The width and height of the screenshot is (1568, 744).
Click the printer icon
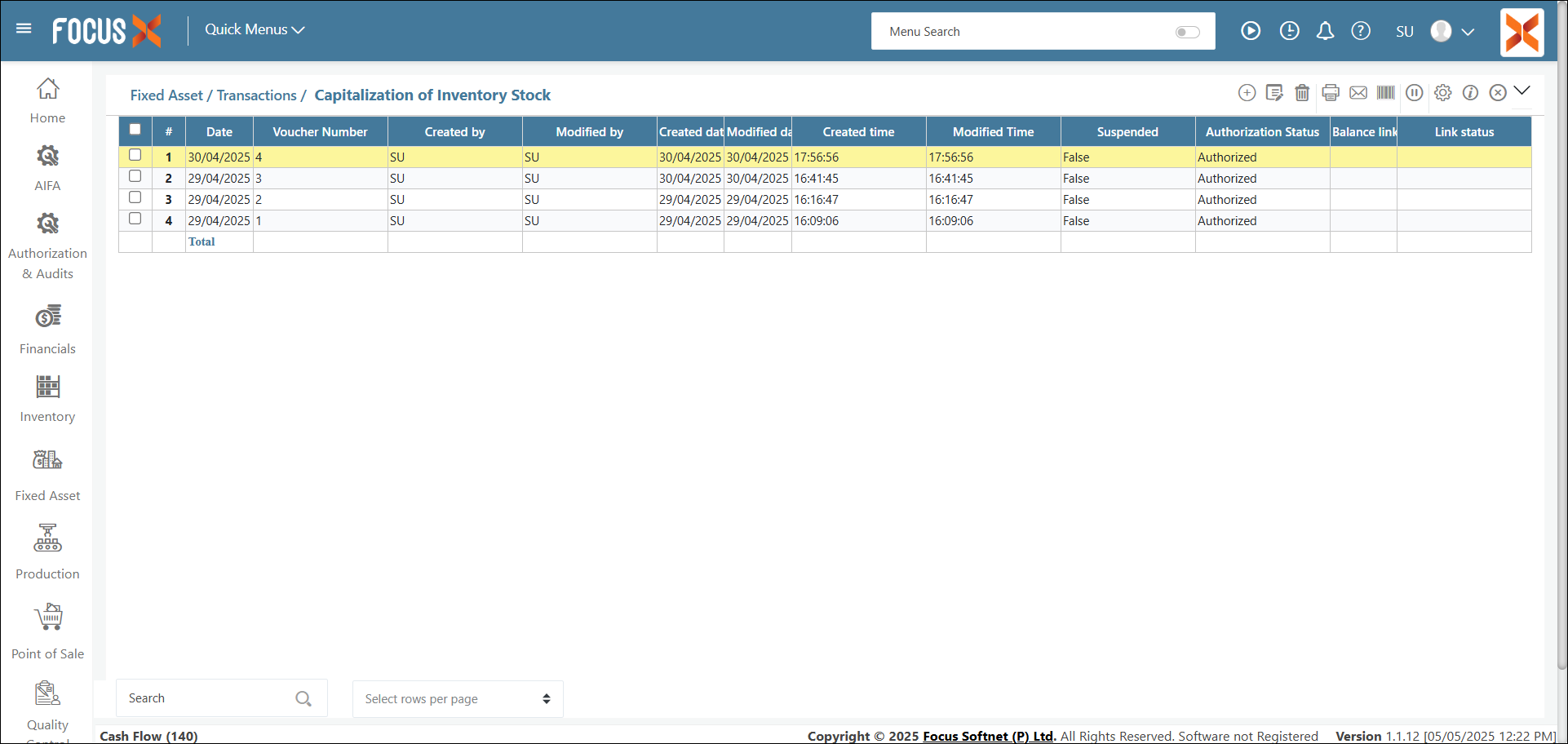pyautogui.click(x=1331, y=93)
